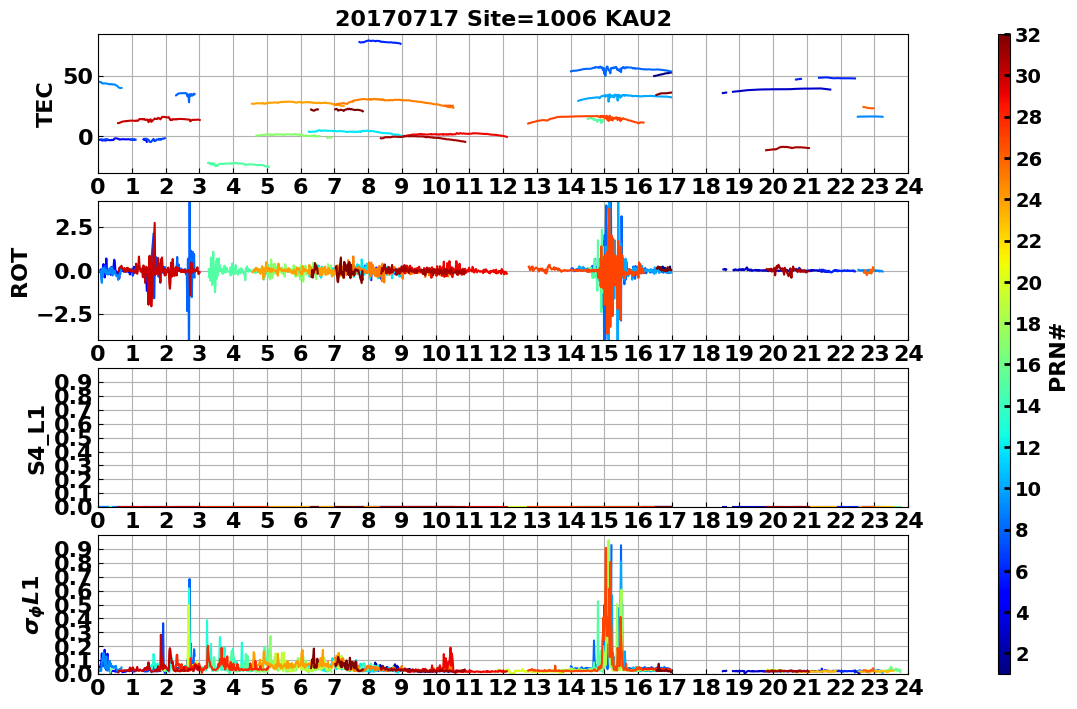Image resolution: width=1077 pixels, height=709 pixels.
Task: Click the dark blue bottom of the PRN colorbar
Action: (1004, 668)
